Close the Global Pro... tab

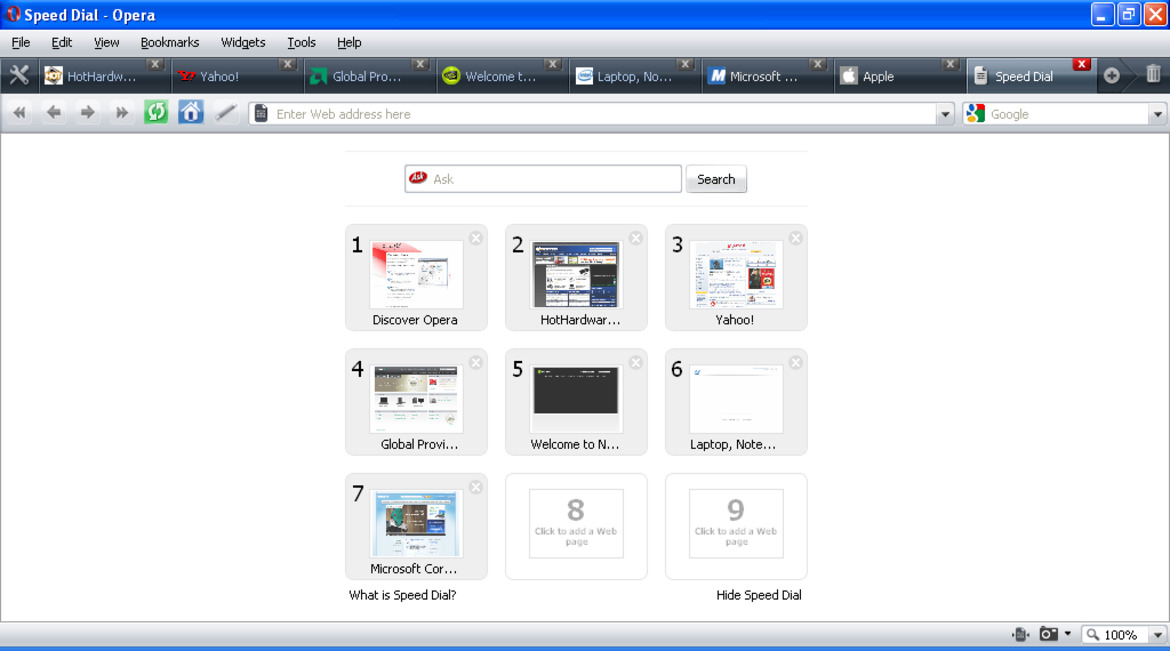420,64
